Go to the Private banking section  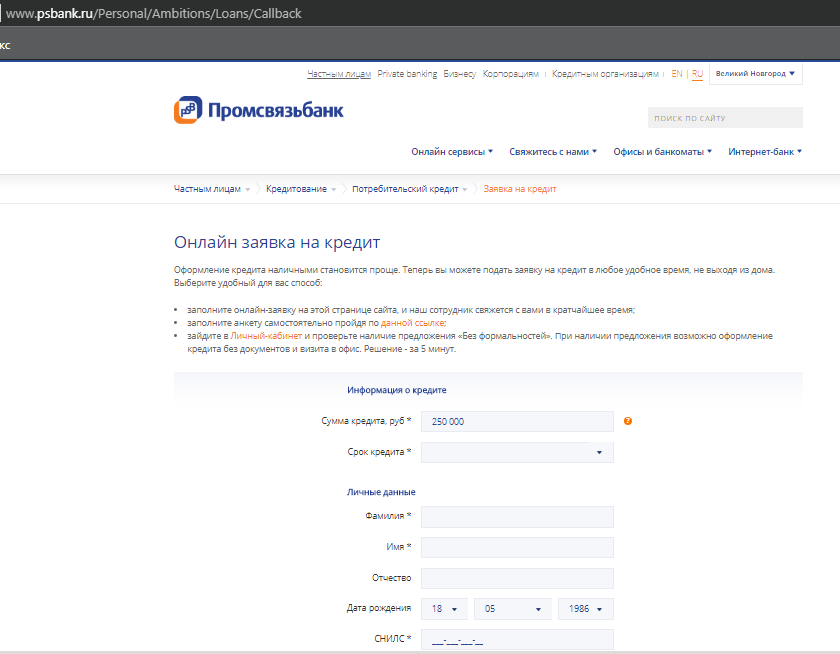pyautogui.click(x=407, y=73)
